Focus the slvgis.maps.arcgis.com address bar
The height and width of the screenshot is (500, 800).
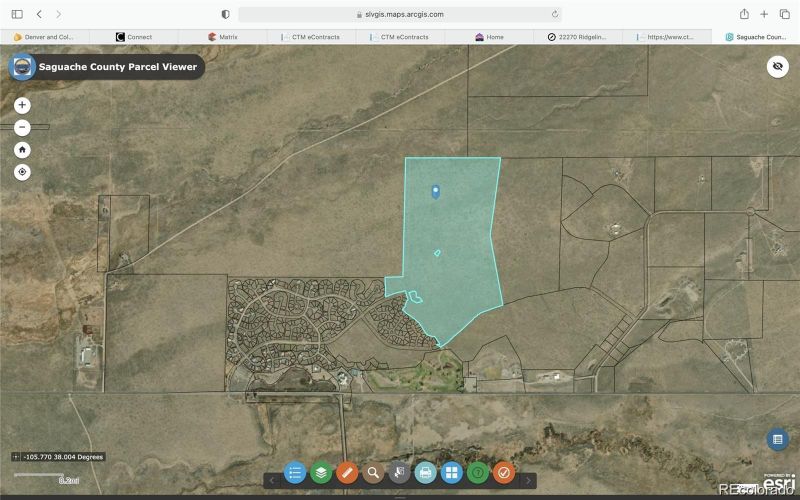tap(400, 14)
